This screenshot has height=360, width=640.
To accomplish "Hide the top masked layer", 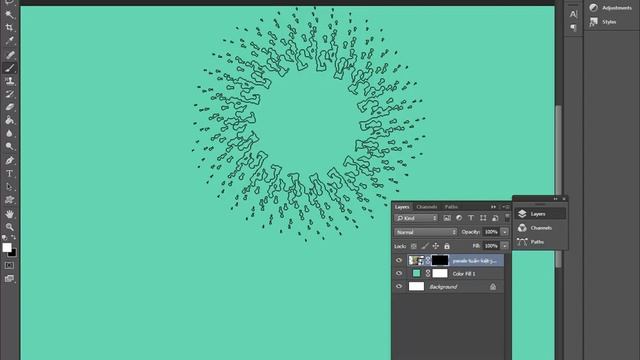I will point(399,260).
